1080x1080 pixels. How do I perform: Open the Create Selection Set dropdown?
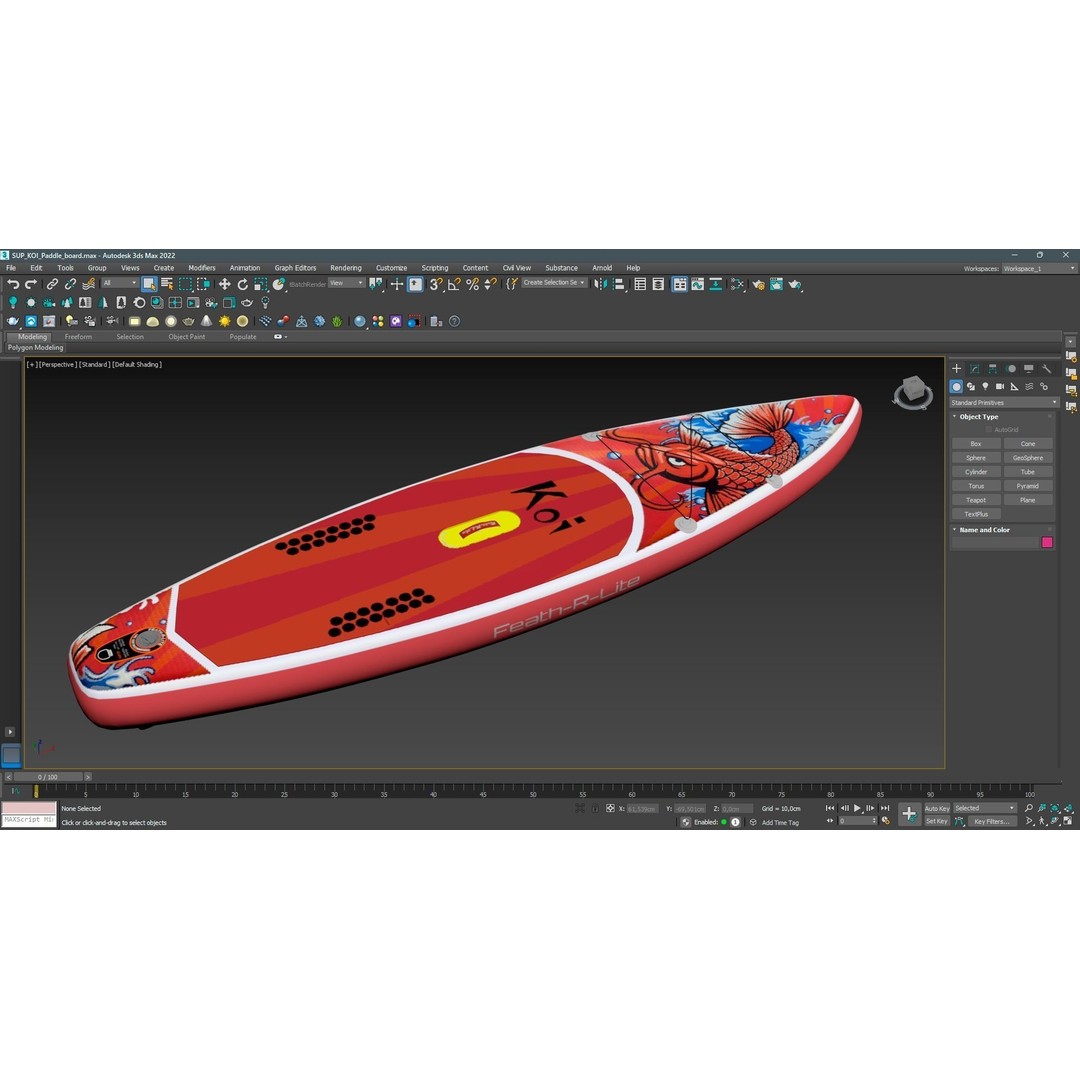tap(554, 282)
